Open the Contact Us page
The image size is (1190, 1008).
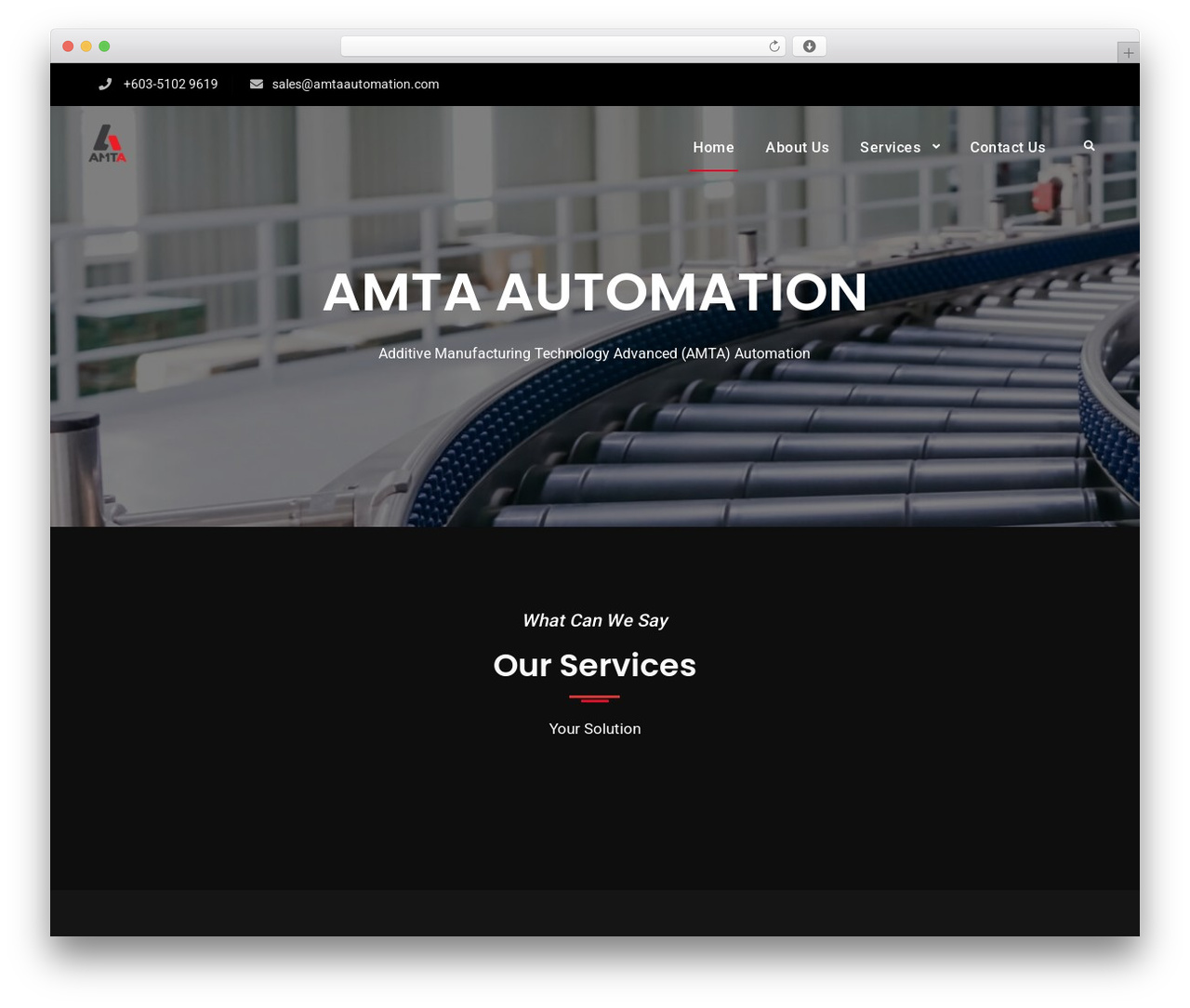pyautogui.click(x=1008, y=147)
